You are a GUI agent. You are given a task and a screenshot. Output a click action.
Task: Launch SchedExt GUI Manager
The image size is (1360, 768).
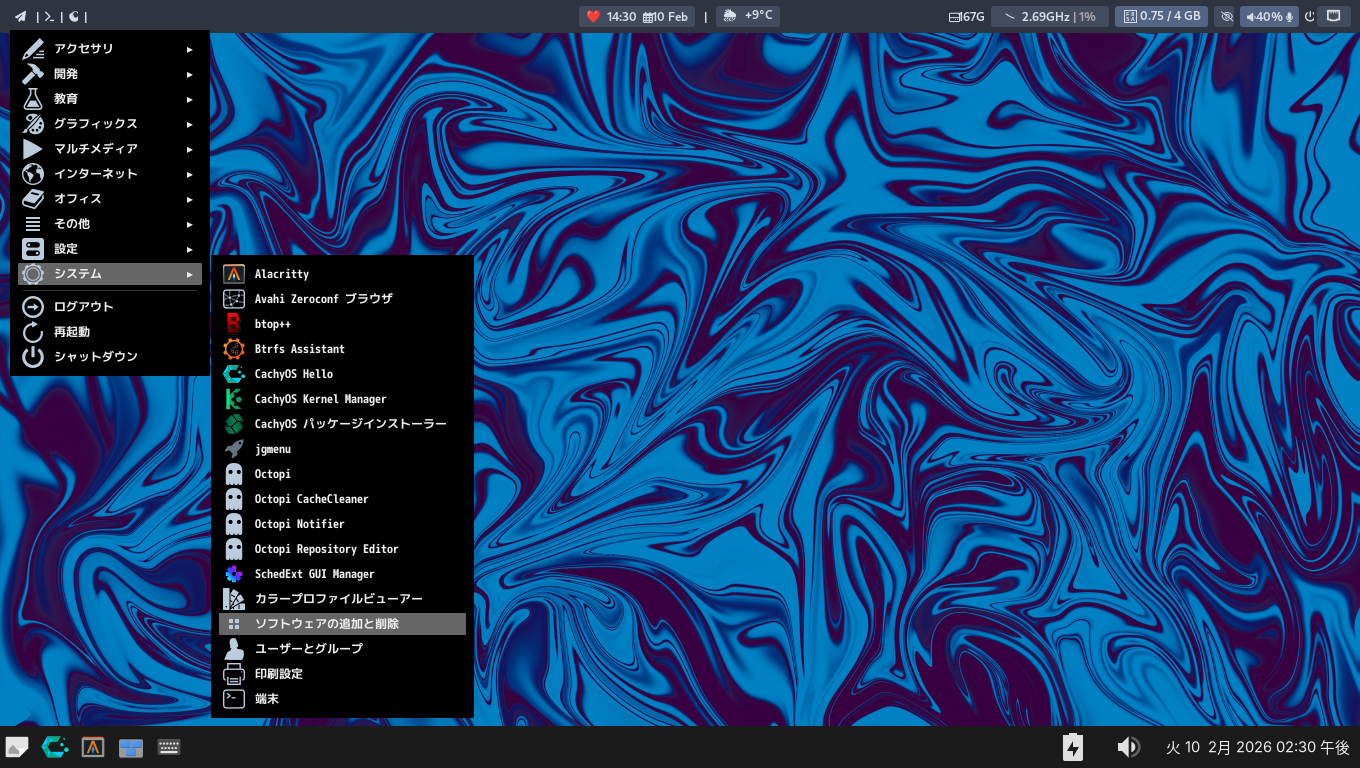coord(314,574)
